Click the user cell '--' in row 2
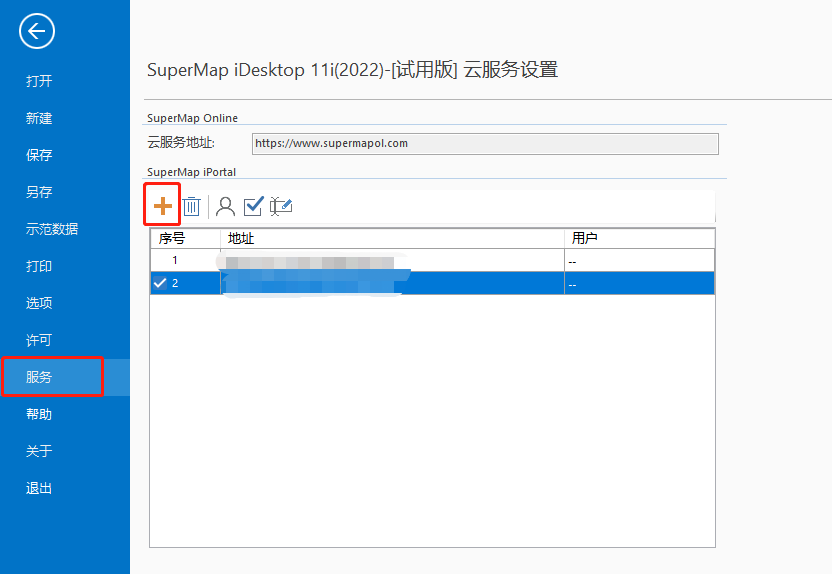This screenshot has width=832, height=574. tap(639, 284)
